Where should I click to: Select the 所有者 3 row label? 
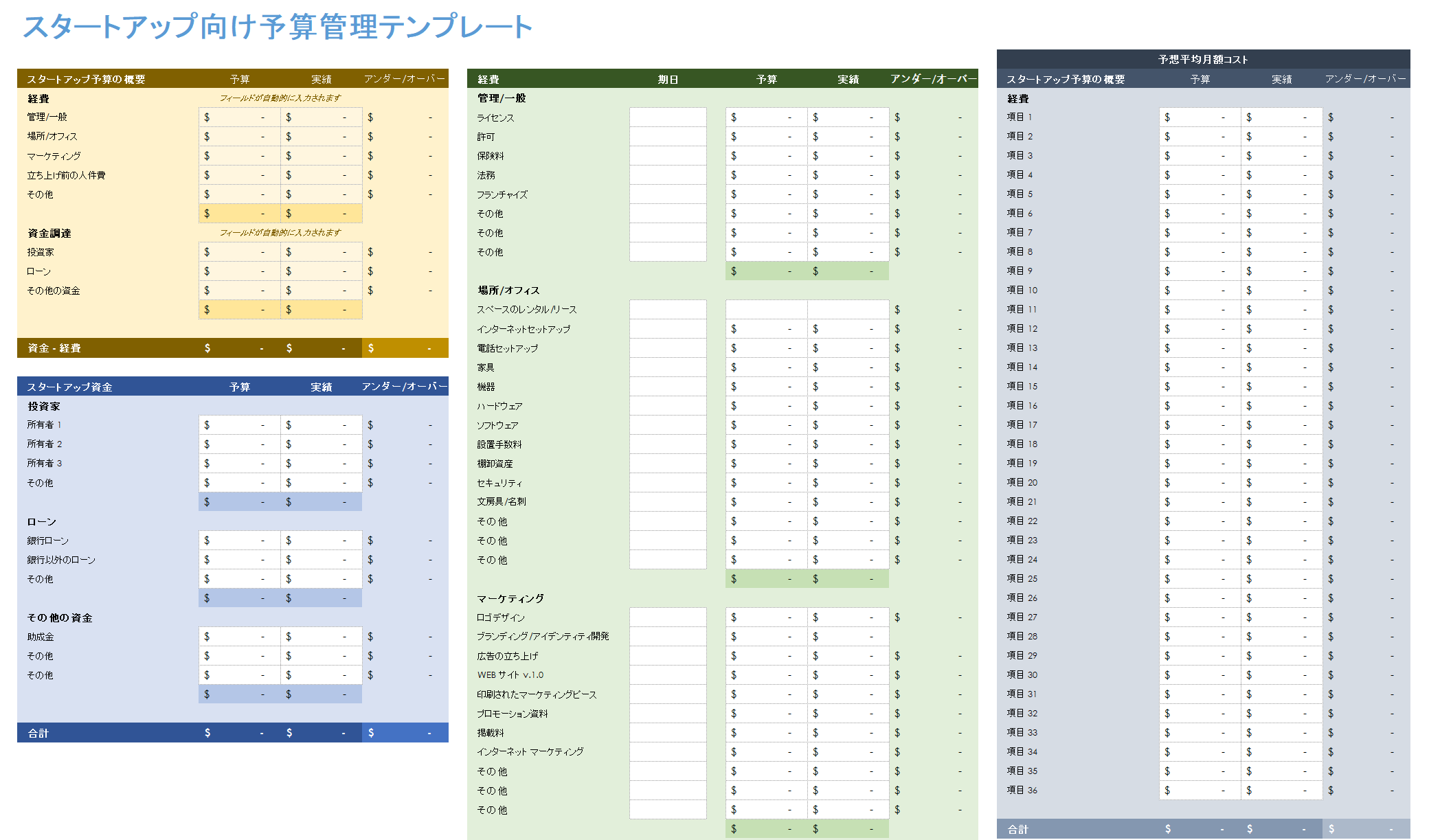45,464
